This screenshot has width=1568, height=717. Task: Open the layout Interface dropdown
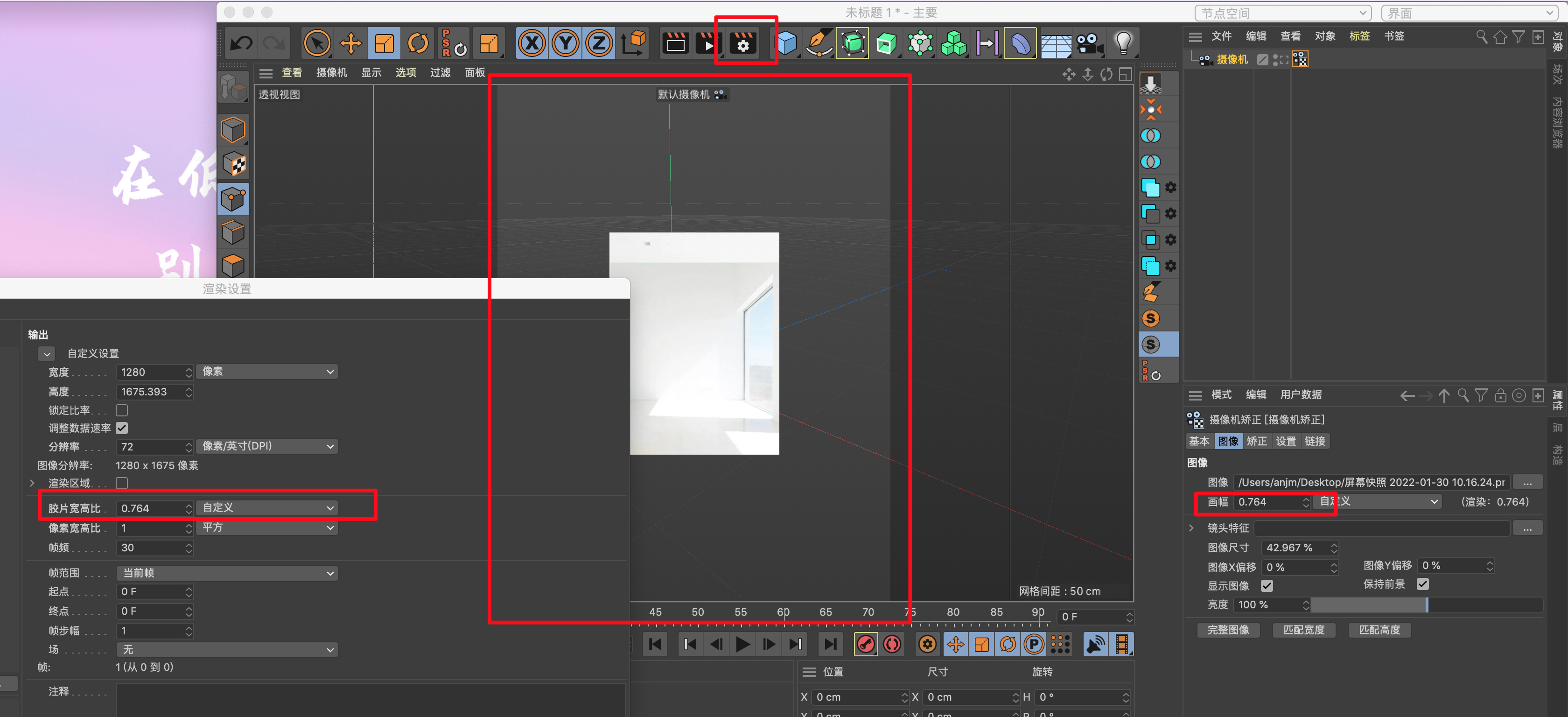(1470, 13)
